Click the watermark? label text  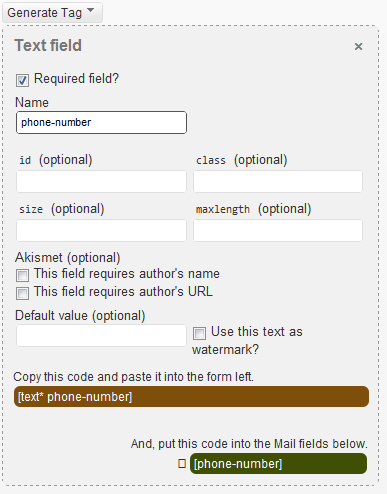pyautogui.click(x=225, y=350)
